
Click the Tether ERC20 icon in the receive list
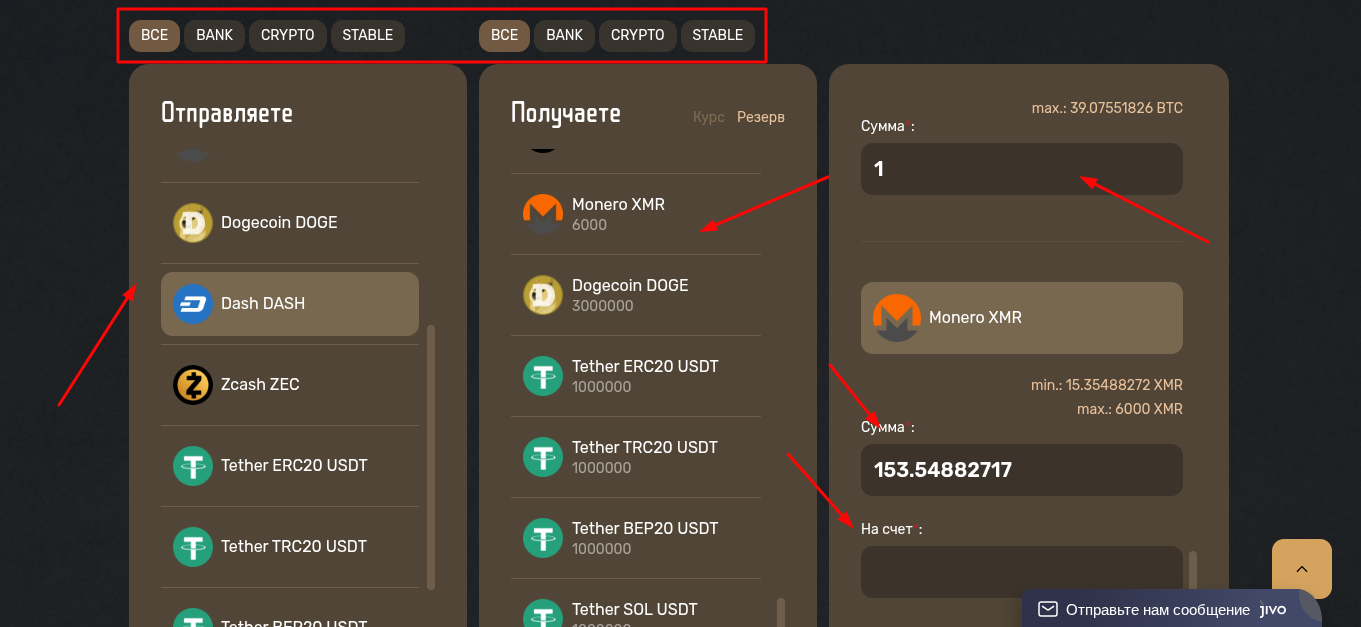point(543,376)
